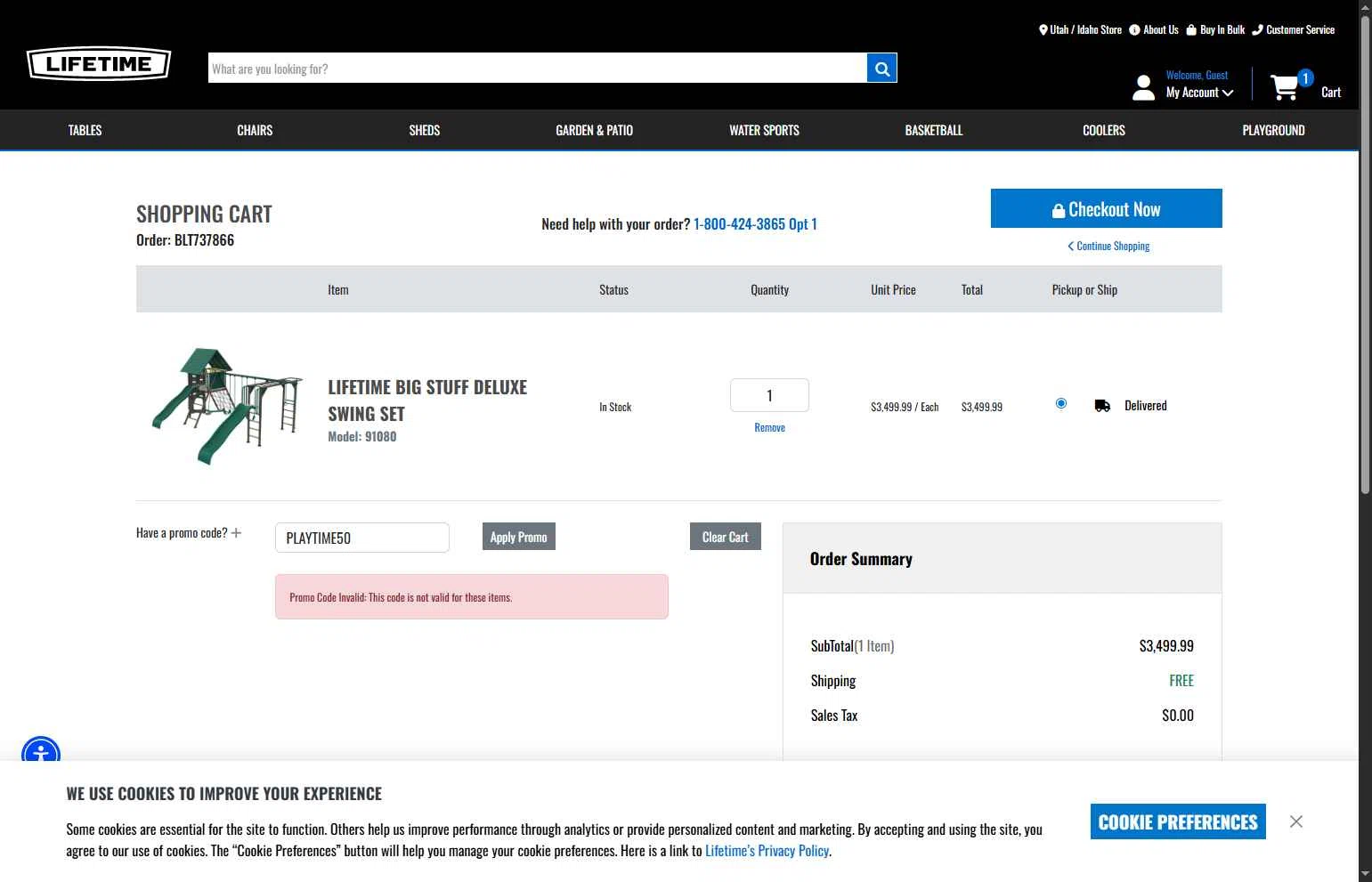Click the $3,499.99 / Each unit price

coord(905,407)
